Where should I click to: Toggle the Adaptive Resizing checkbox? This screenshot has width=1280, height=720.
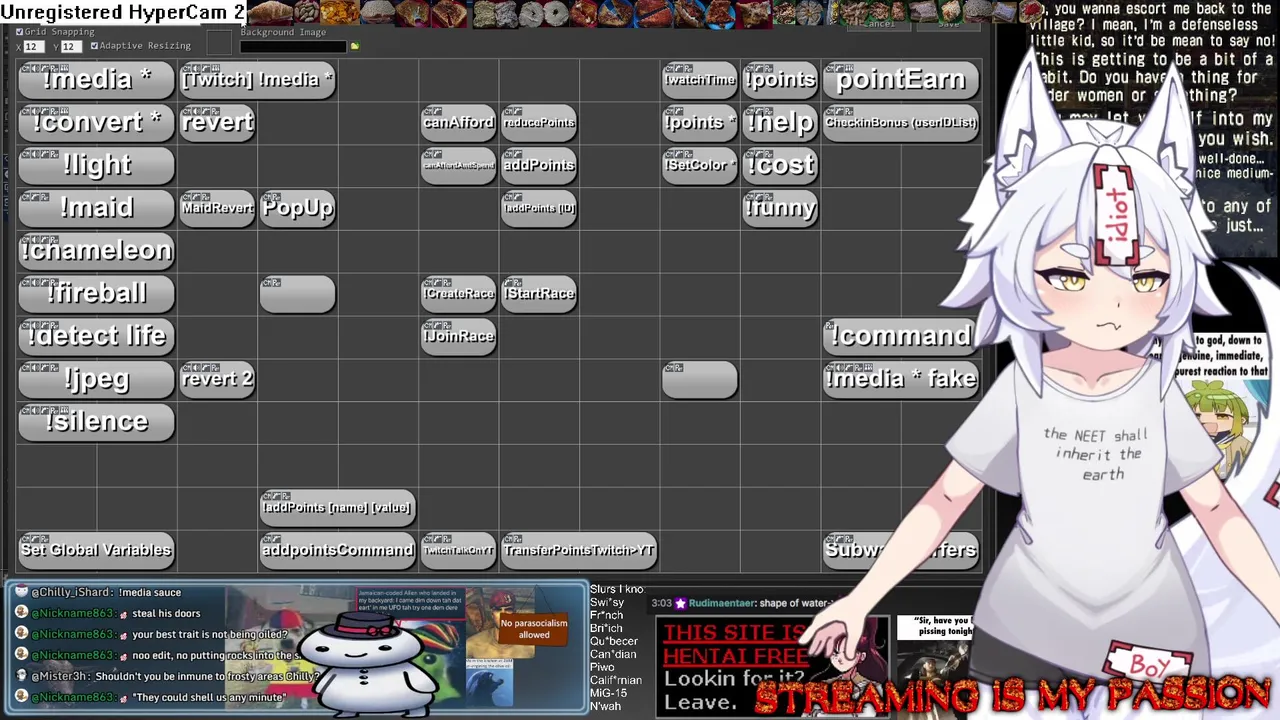[95, 46]
